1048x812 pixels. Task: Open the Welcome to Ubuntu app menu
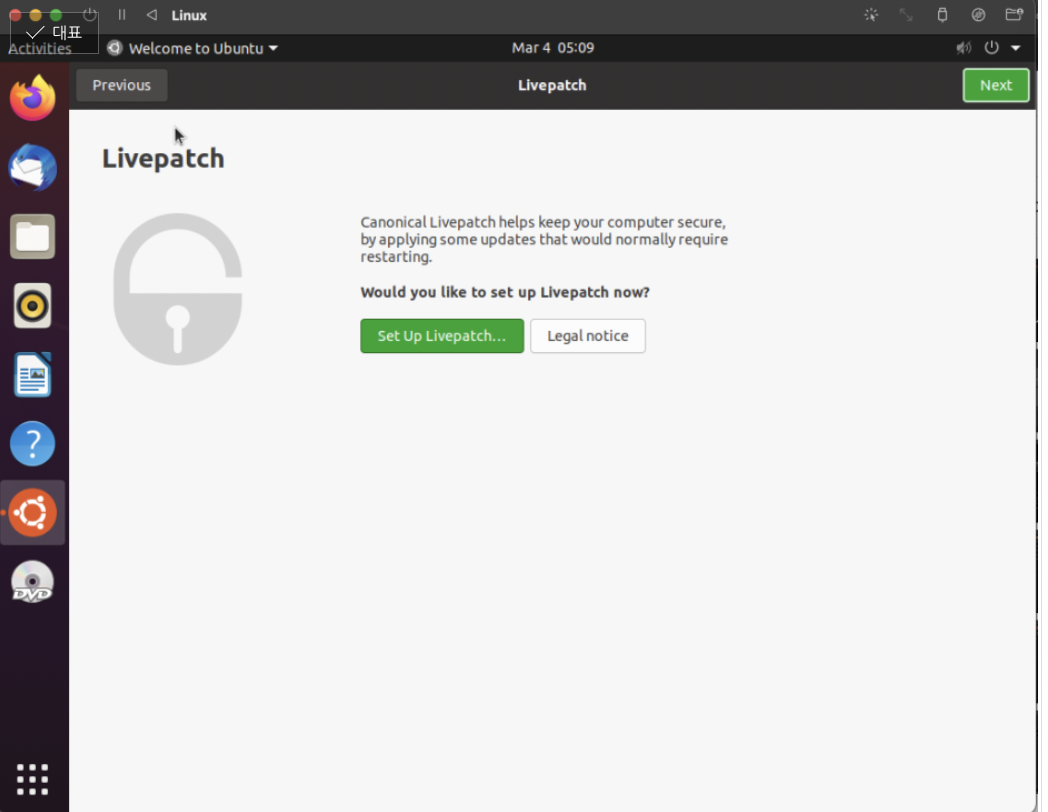192,48
